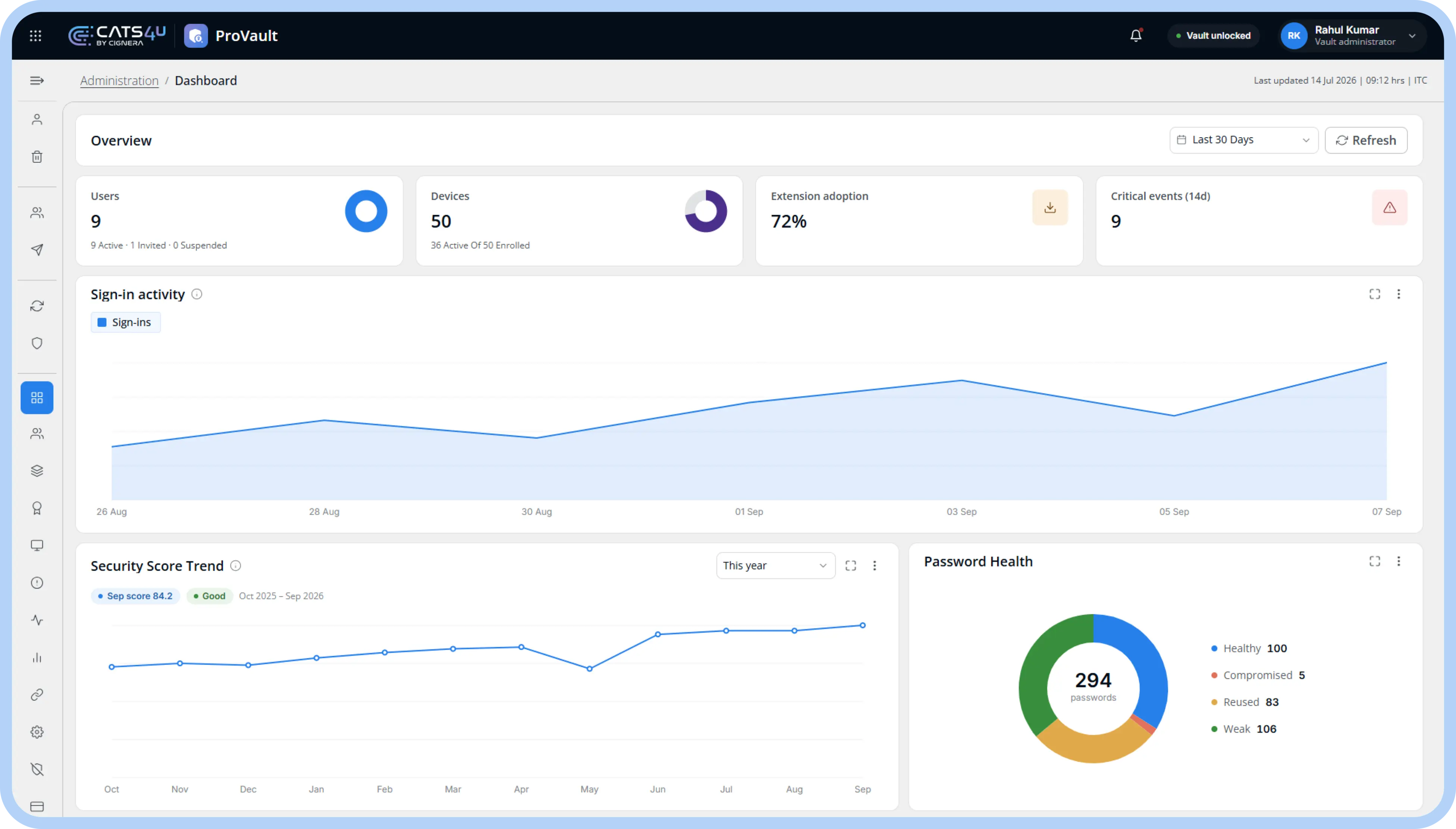
Task: Click the Users donut chart
Action: 366,211
